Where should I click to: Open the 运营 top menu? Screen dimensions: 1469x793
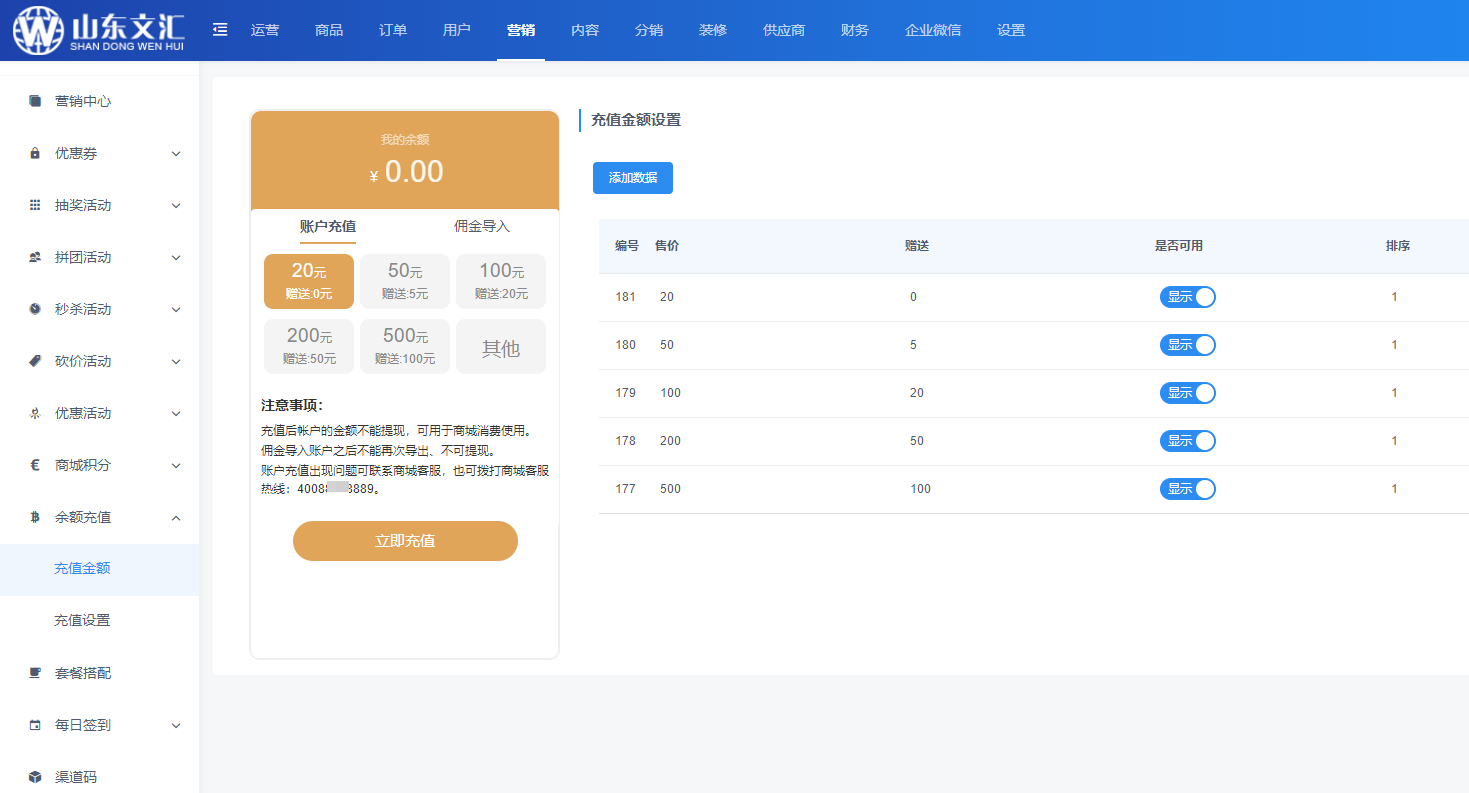[x=265, y=30]
